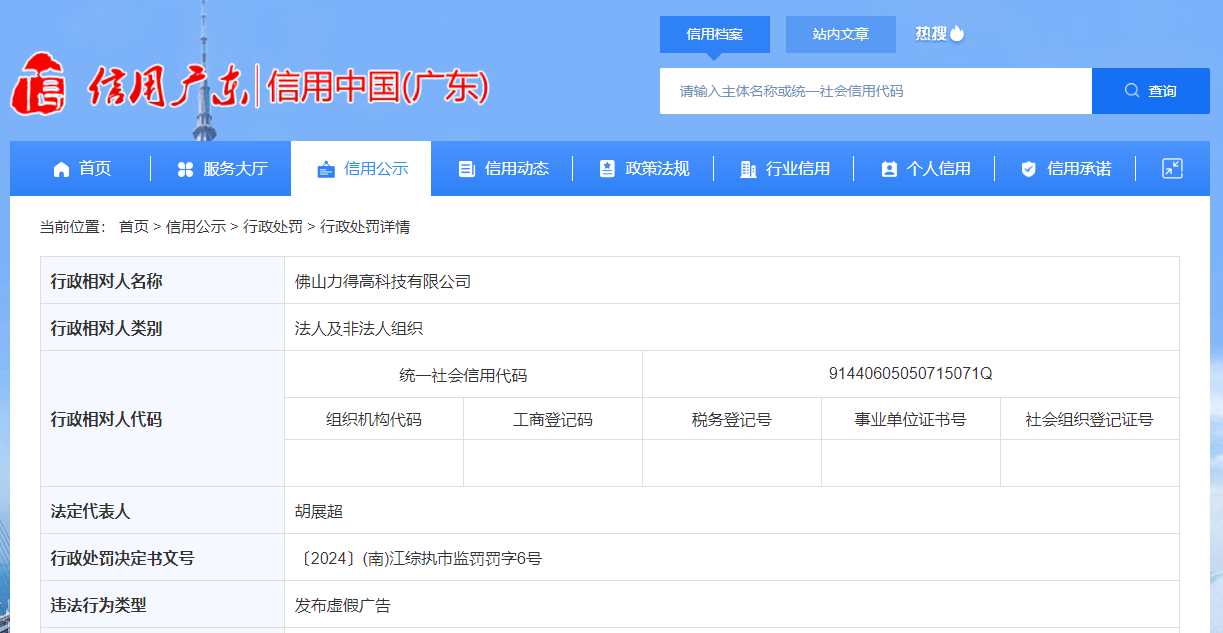Click the 当前位置 breadcrumb label
This screenshot has height=633, width=1223.
(72, 227)
